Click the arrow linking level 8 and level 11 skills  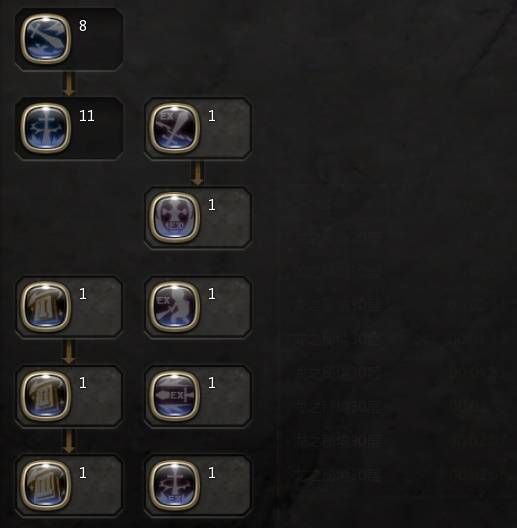click(69, 84)
